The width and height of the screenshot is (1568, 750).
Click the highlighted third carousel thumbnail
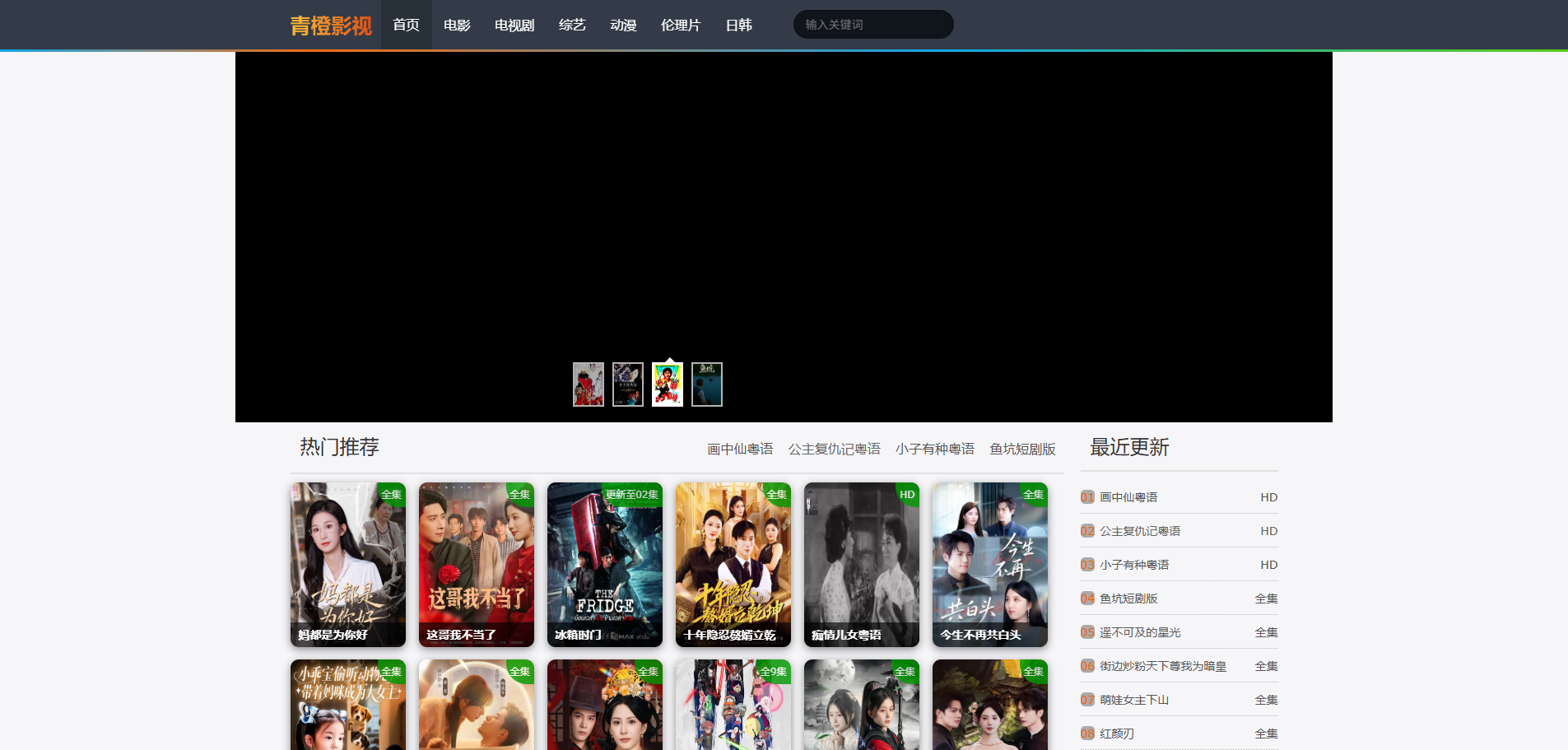pos(667,384)
